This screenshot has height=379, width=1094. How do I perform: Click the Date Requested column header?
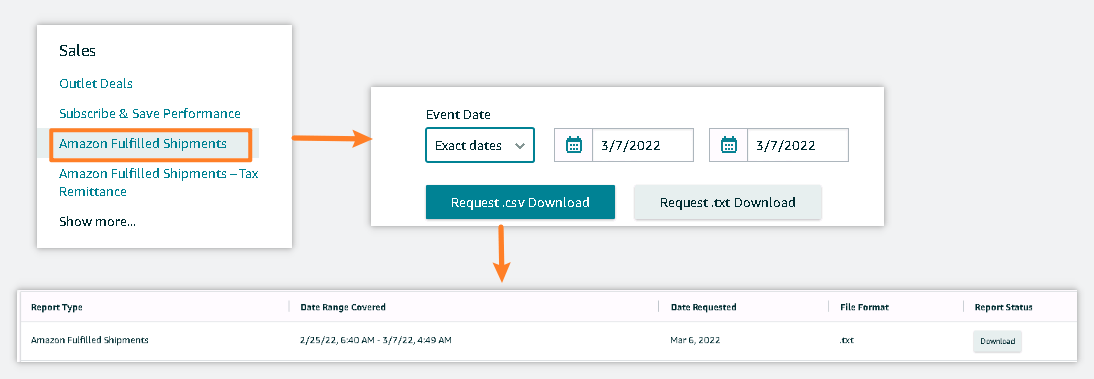tap(703, 307)
